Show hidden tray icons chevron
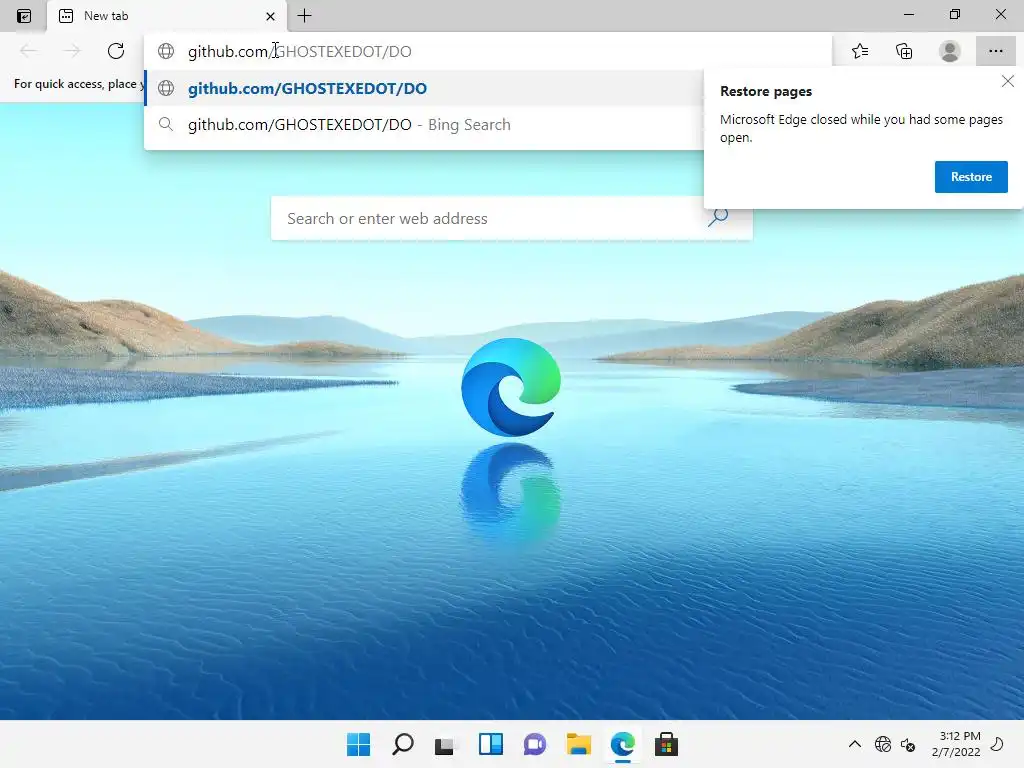 point(854,744)
